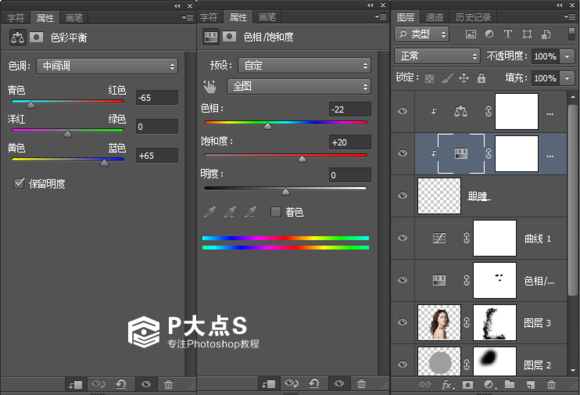
Task: Filter layers by type (T) icon
Action: [508, 34]
